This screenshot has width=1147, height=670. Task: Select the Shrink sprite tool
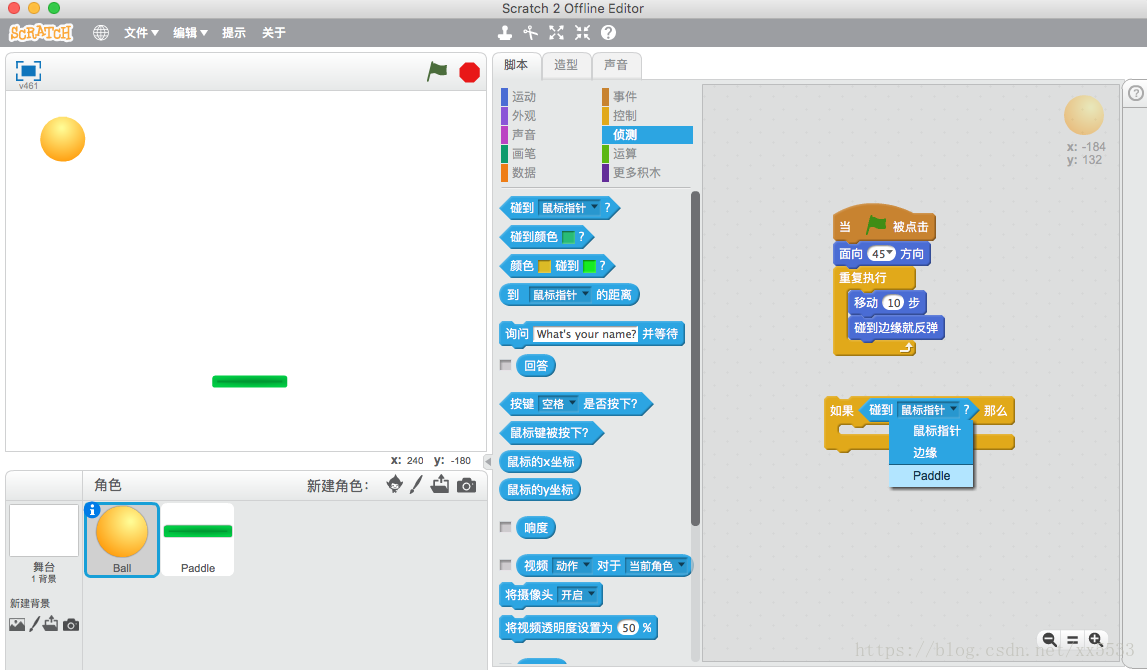(x=582, y=33)
